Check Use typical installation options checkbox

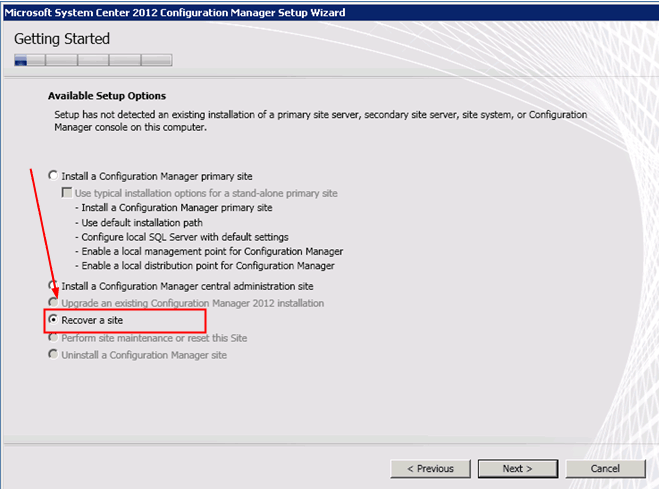click(x=66, y=193)
